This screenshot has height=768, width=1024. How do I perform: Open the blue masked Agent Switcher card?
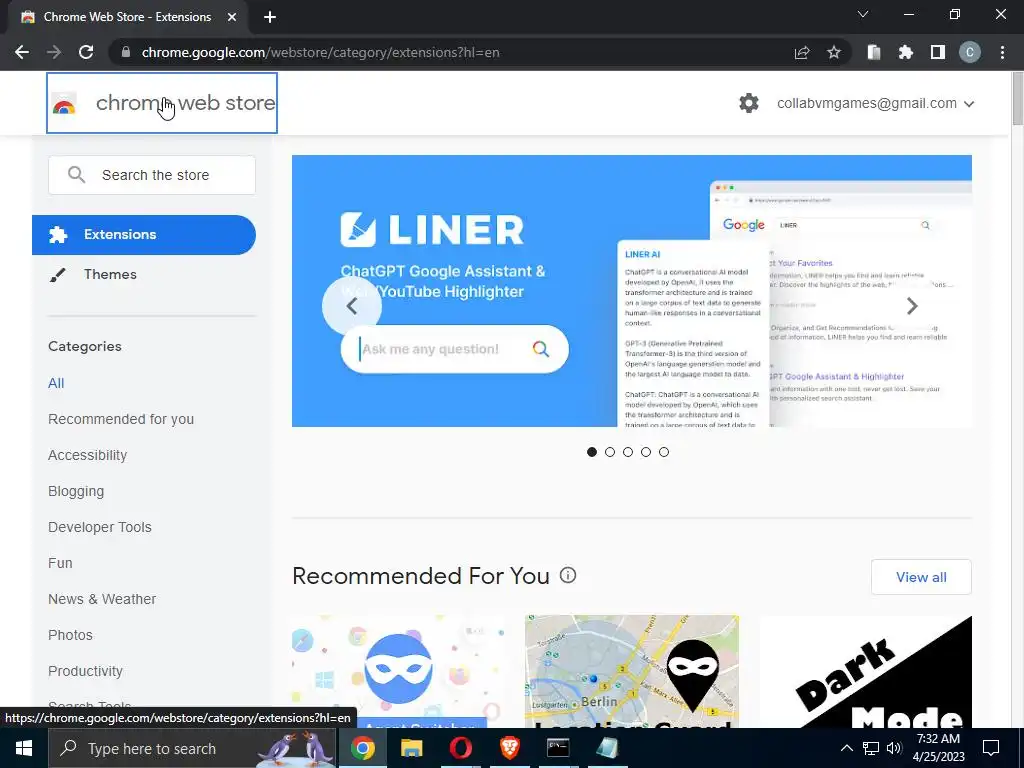(x=398, y=671)
